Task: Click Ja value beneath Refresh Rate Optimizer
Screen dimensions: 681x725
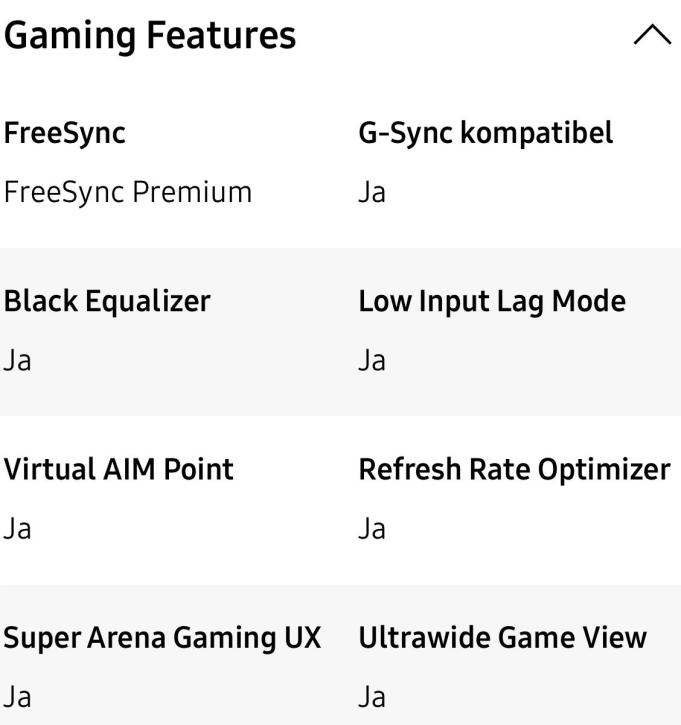Action: [372, 528]
